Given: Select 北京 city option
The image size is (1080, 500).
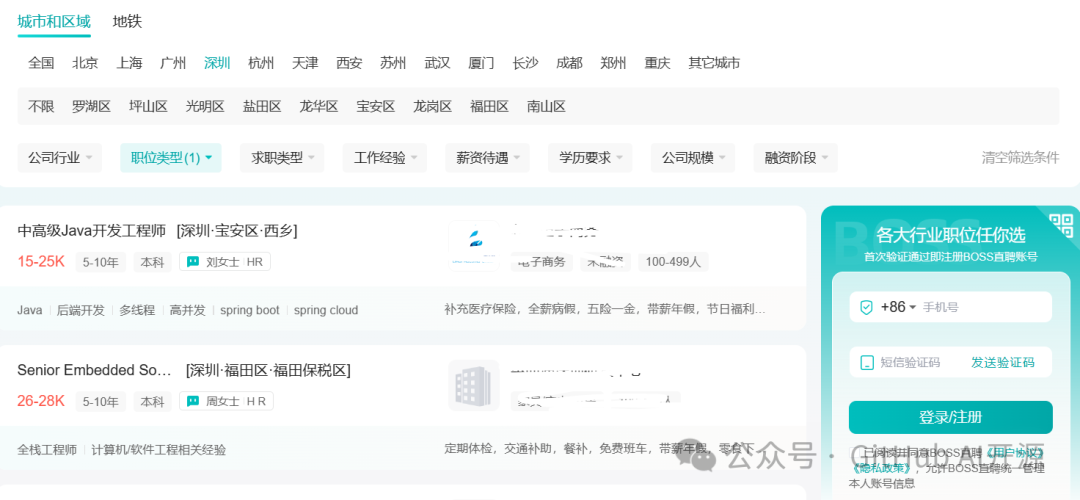Looking at the screenshot, I should pos(85,63).
